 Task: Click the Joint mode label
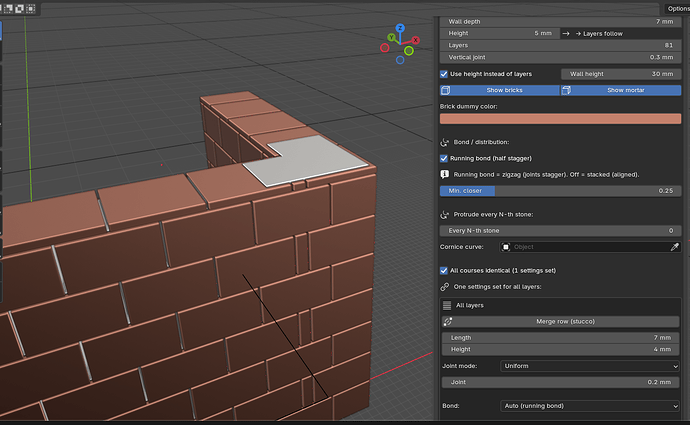[459, 366]
